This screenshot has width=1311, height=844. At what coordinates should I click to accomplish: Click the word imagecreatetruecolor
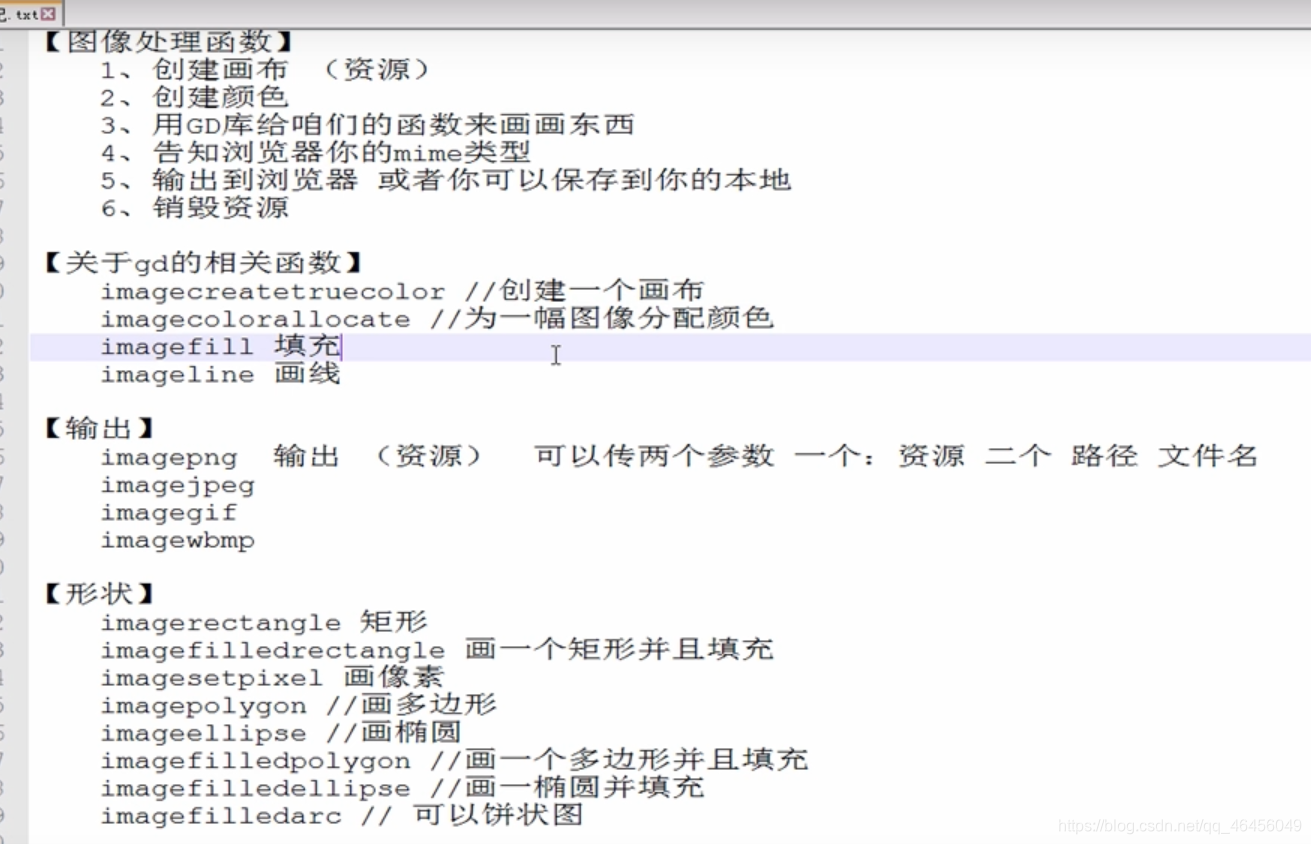[272, 292]
